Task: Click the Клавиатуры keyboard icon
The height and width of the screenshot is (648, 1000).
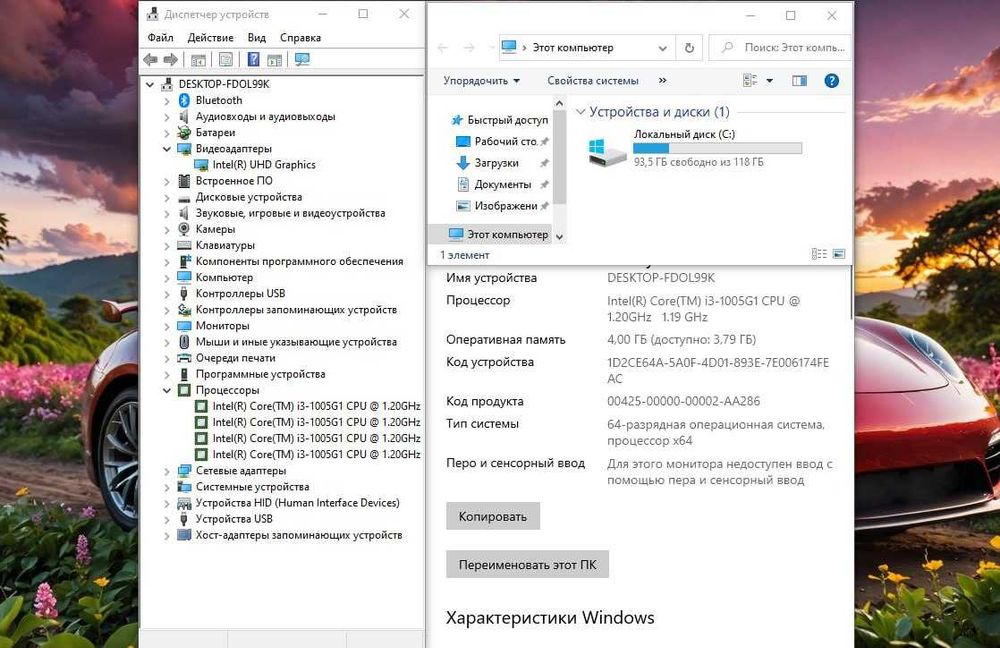Action: [x=184, y=245]
